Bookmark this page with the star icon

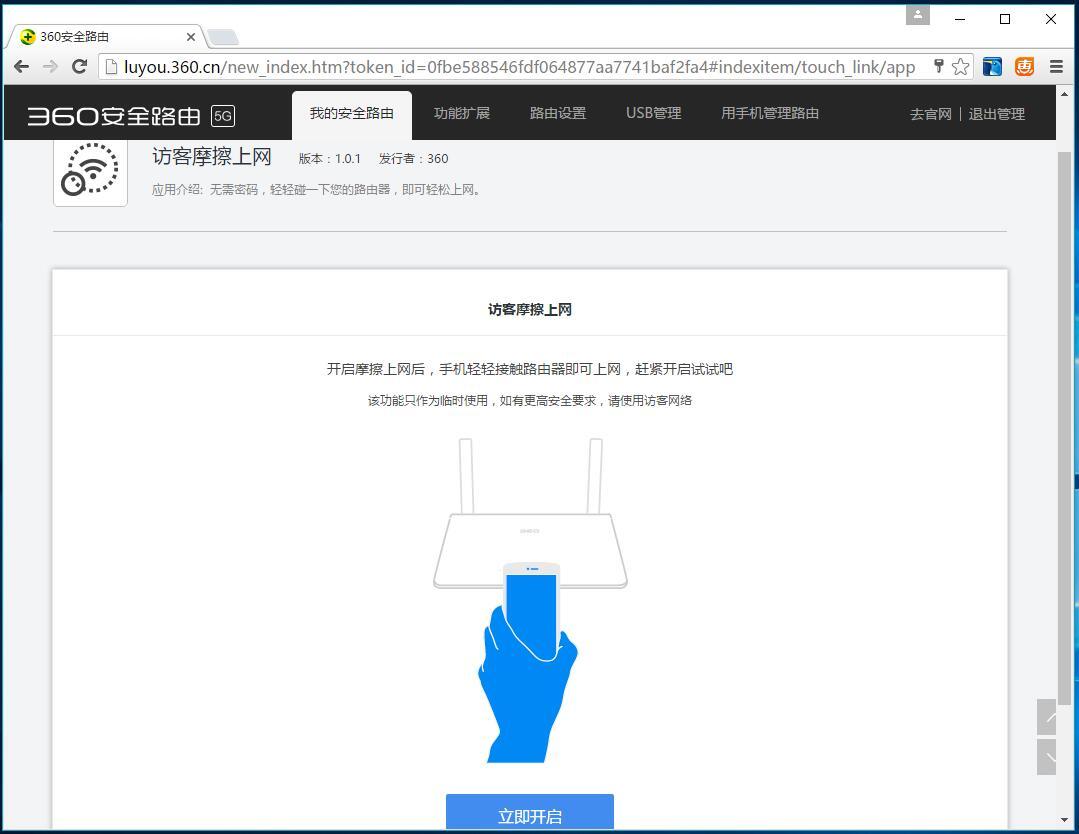959,66
